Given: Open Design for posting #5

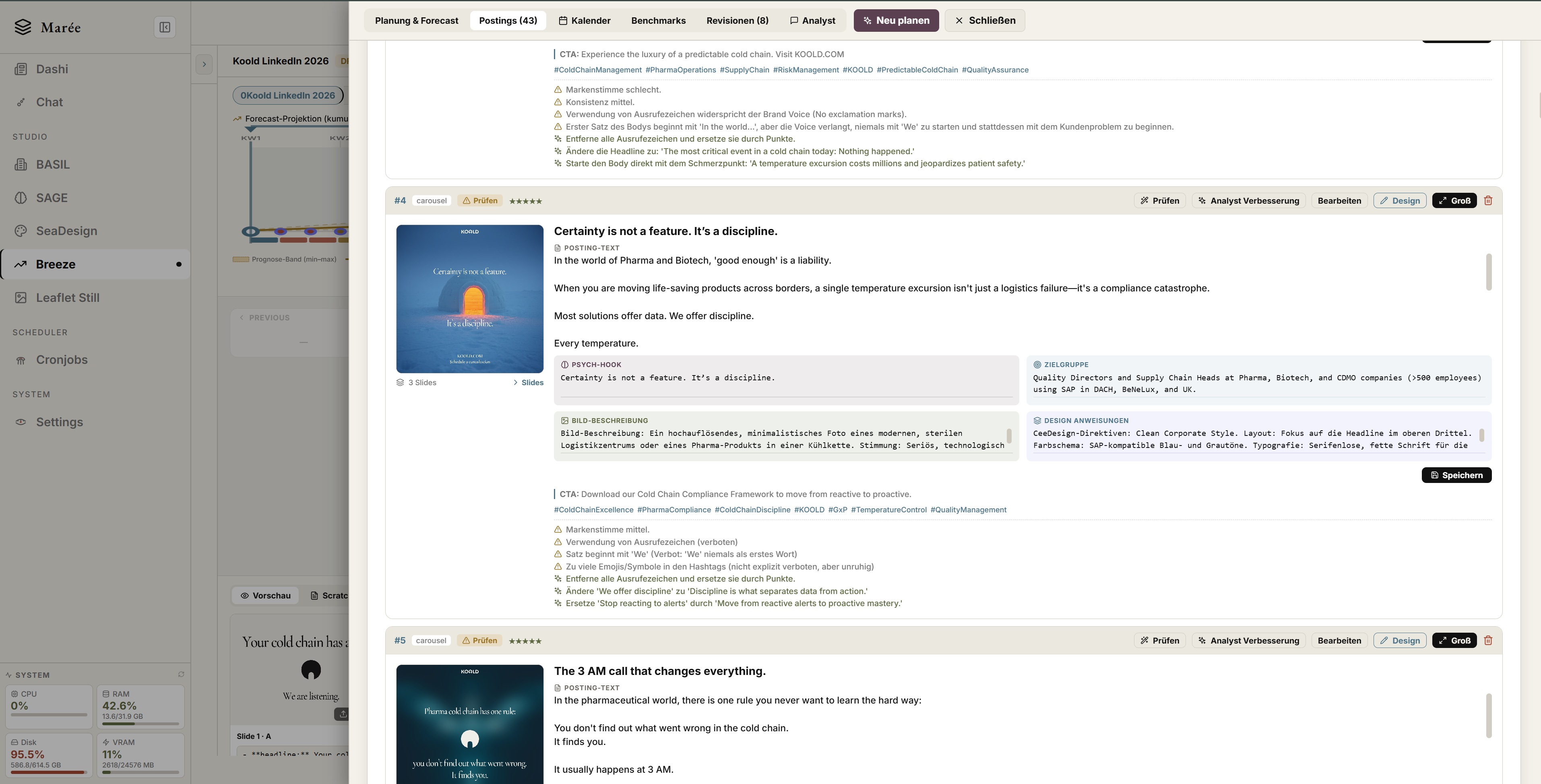Looking at the screenshot, I should pos(1400,640).
